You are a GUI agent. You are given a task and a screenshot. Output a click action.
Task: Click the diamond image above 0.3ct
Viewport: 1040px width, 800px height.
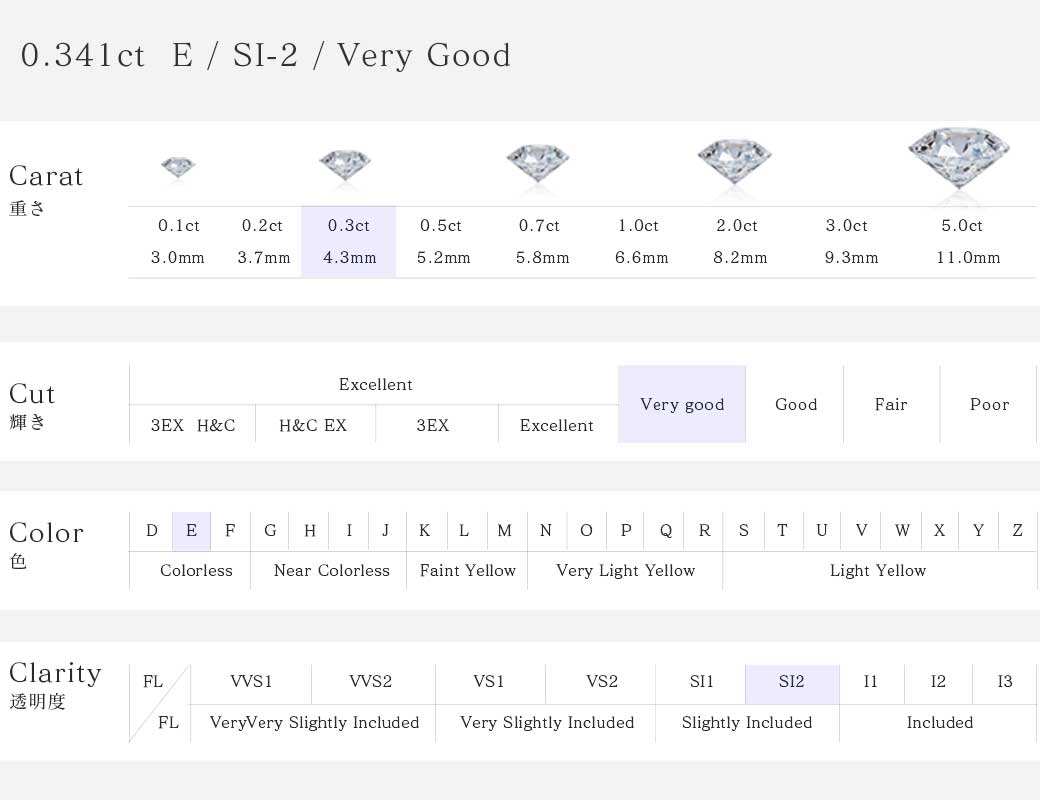[345, 165]
